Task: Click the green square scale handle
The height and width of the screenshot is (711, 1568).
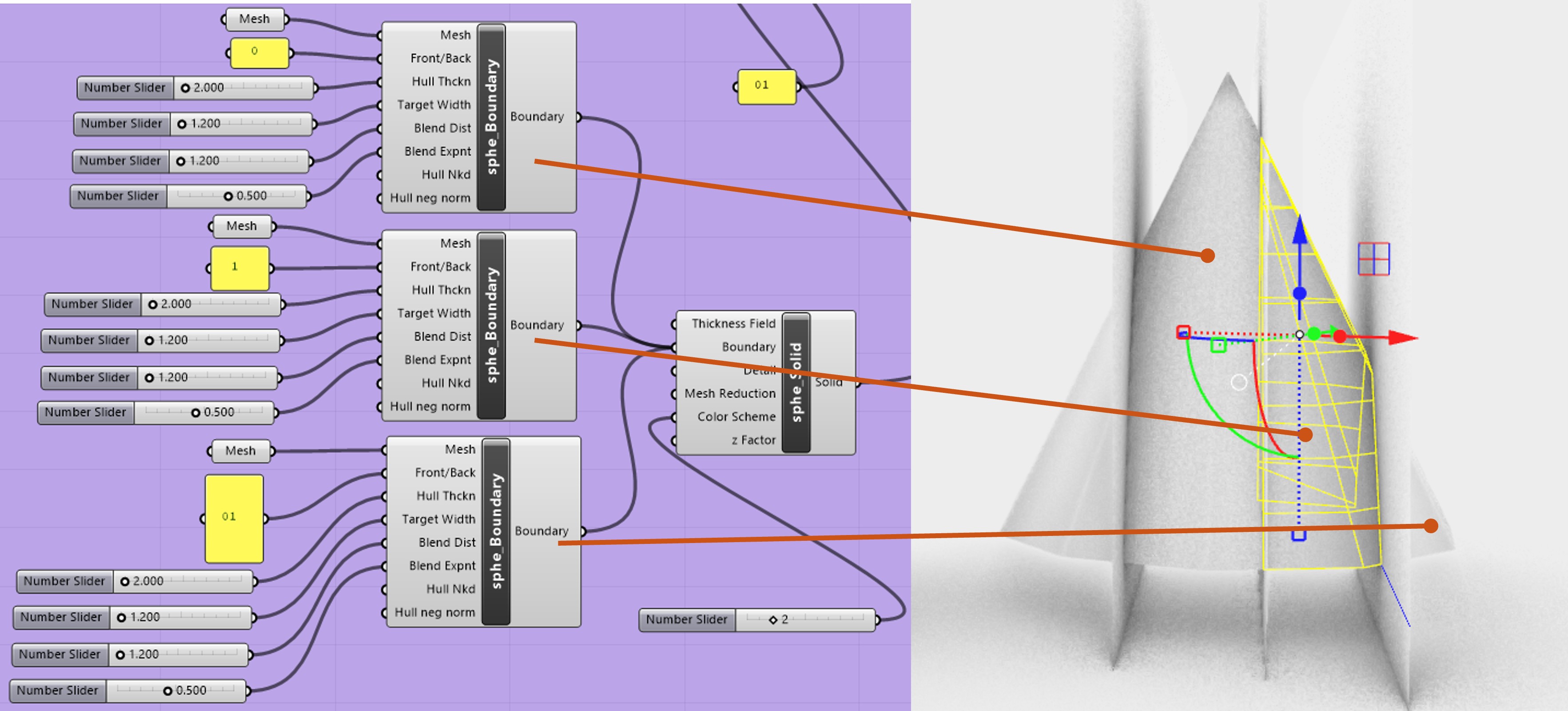Action: coord(1218,345)
